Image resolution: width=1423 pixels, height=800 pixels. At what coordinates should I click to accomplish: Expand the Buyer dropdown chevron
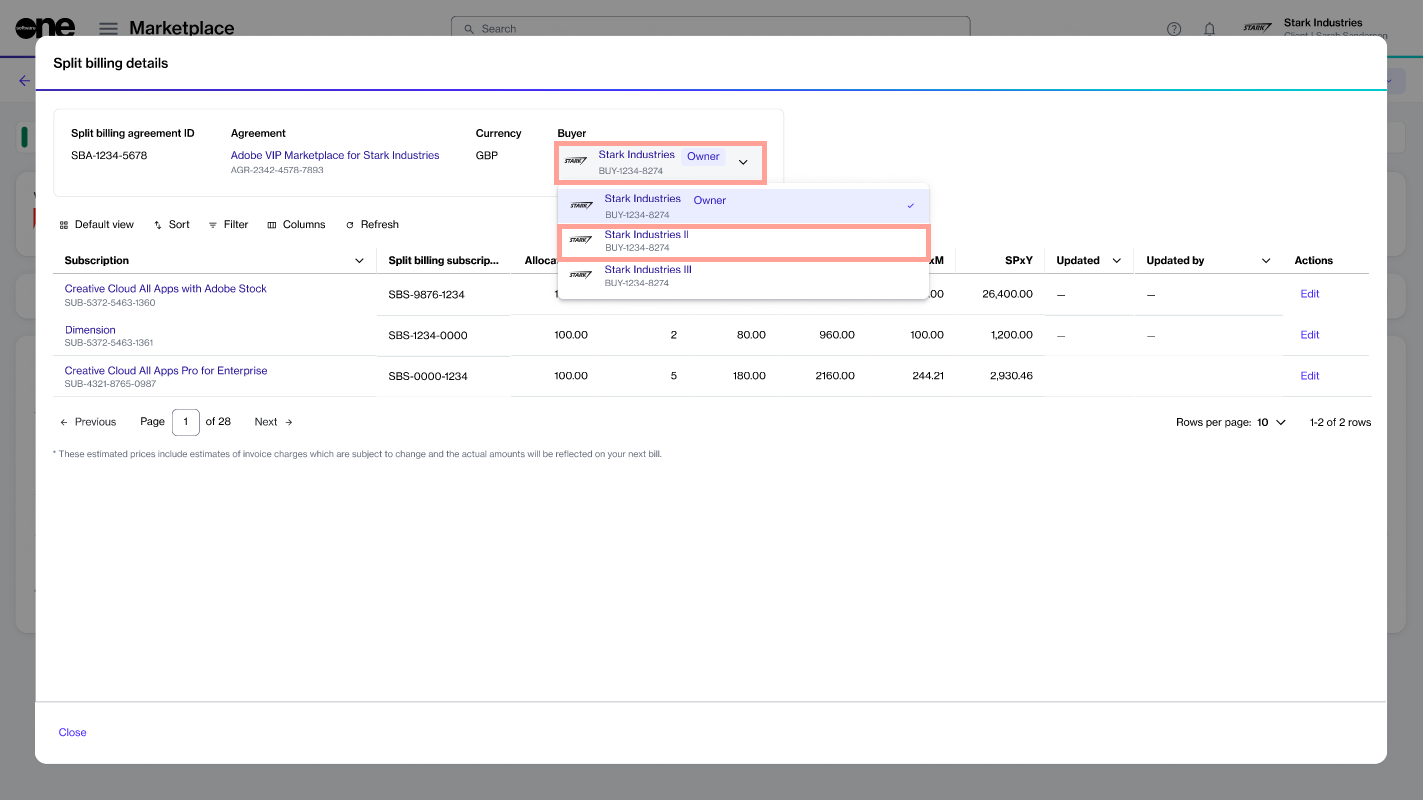[x=743, y=162]
